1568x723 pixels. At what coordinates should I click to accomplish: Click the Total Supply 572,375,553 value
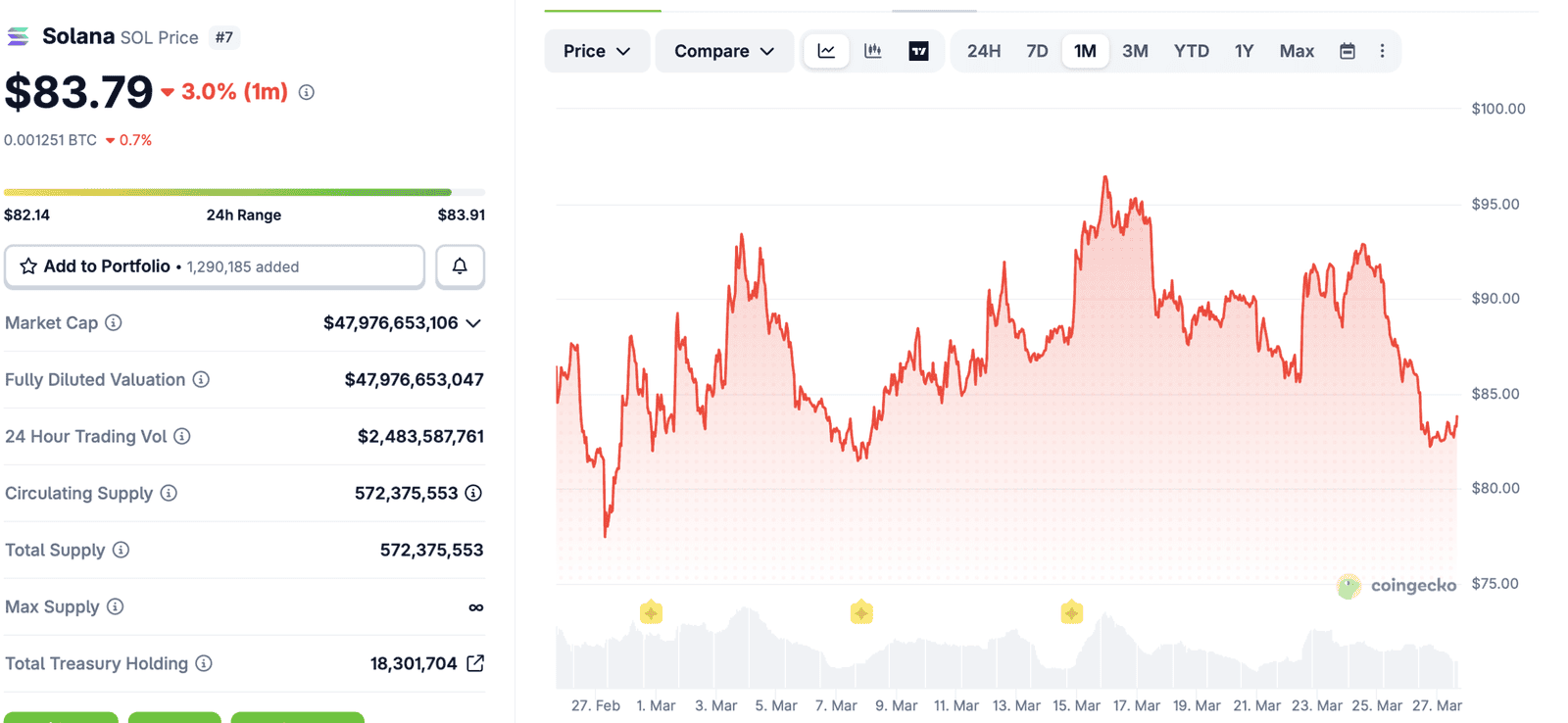pos(432,550)
